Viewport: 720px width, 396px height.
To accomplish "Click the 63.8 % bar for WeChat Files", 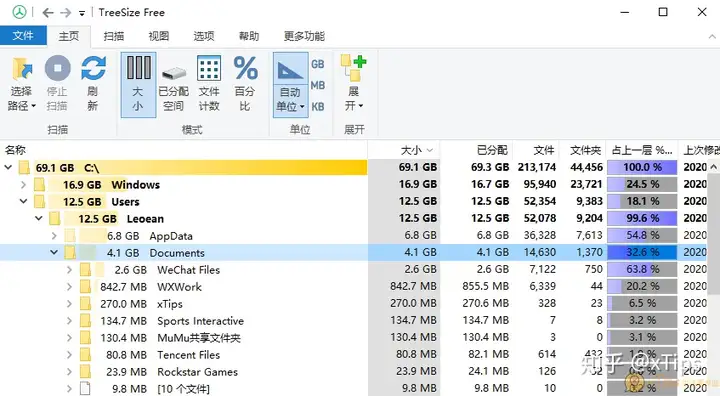I will coord(642,269).
